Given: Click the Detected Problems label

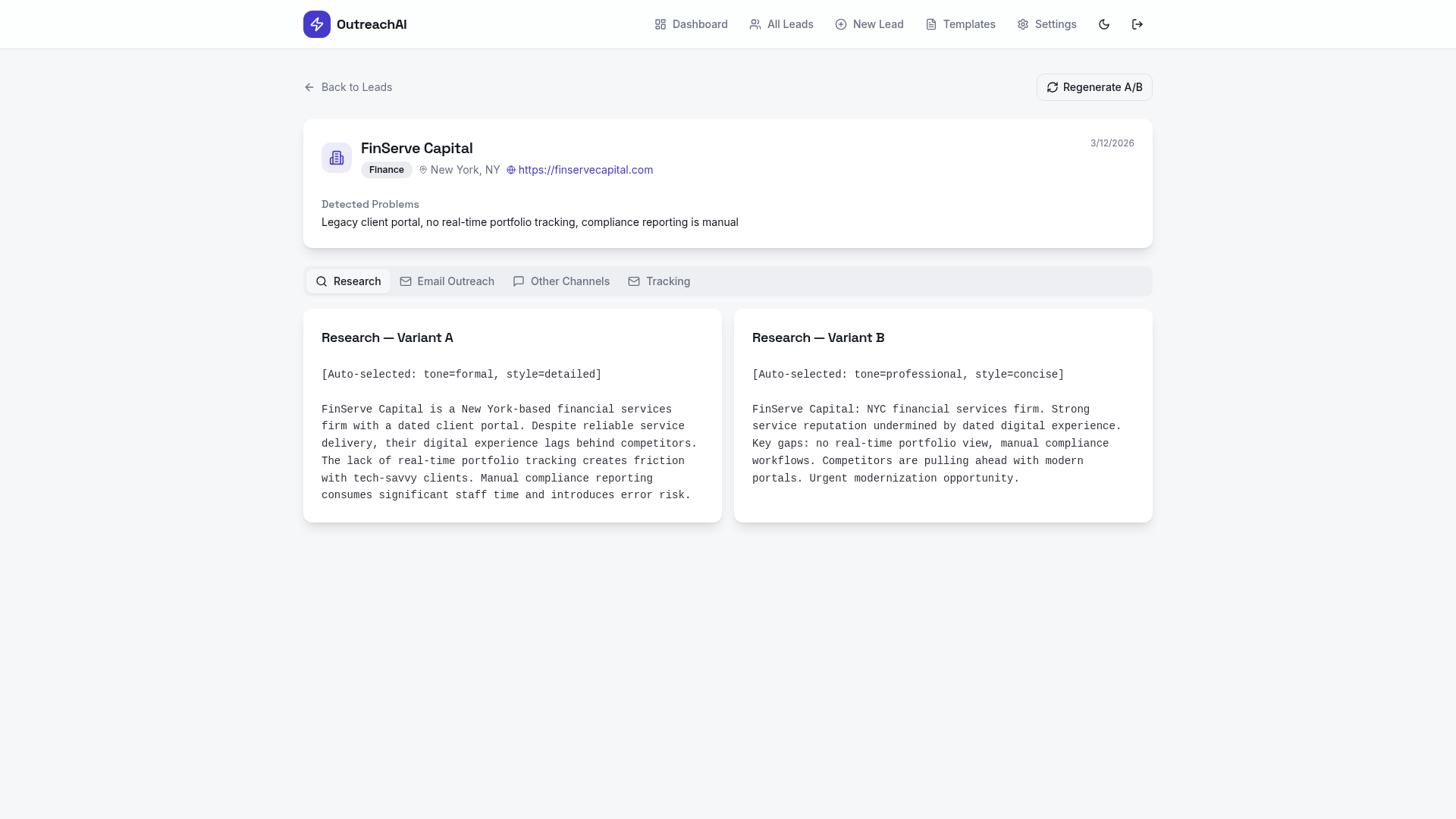Looking at the screenshot, I should 370,204.
